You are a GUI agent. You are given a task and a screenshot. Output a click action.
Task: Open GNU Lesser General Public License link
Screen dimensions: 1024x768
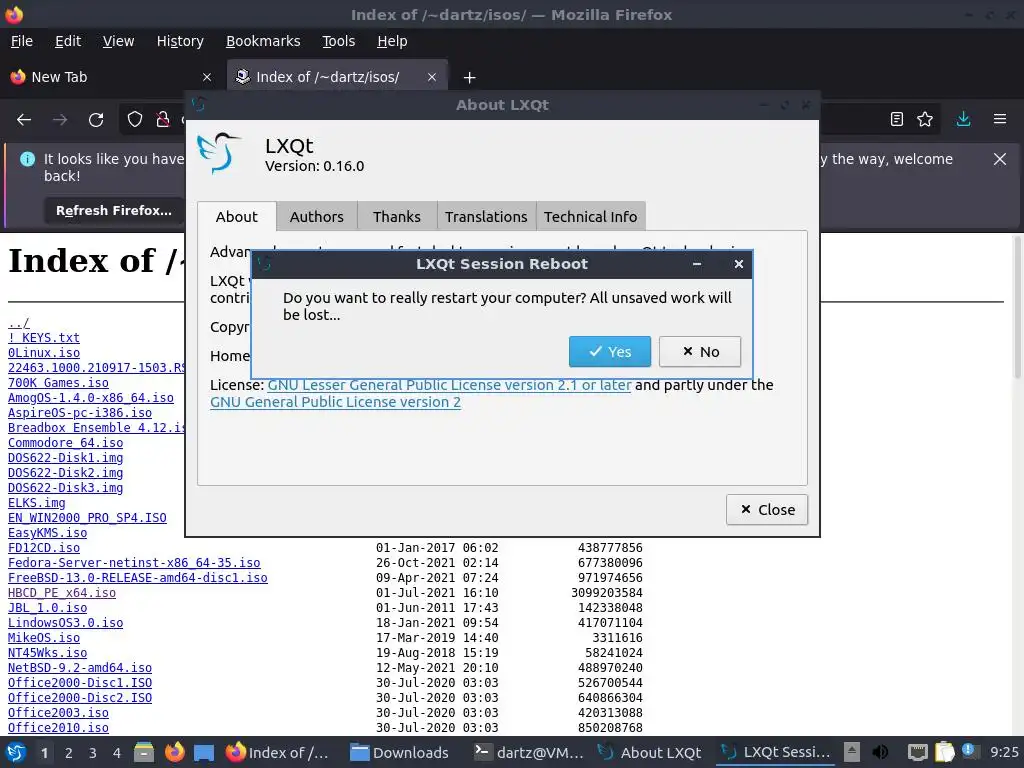pos(449,385)
